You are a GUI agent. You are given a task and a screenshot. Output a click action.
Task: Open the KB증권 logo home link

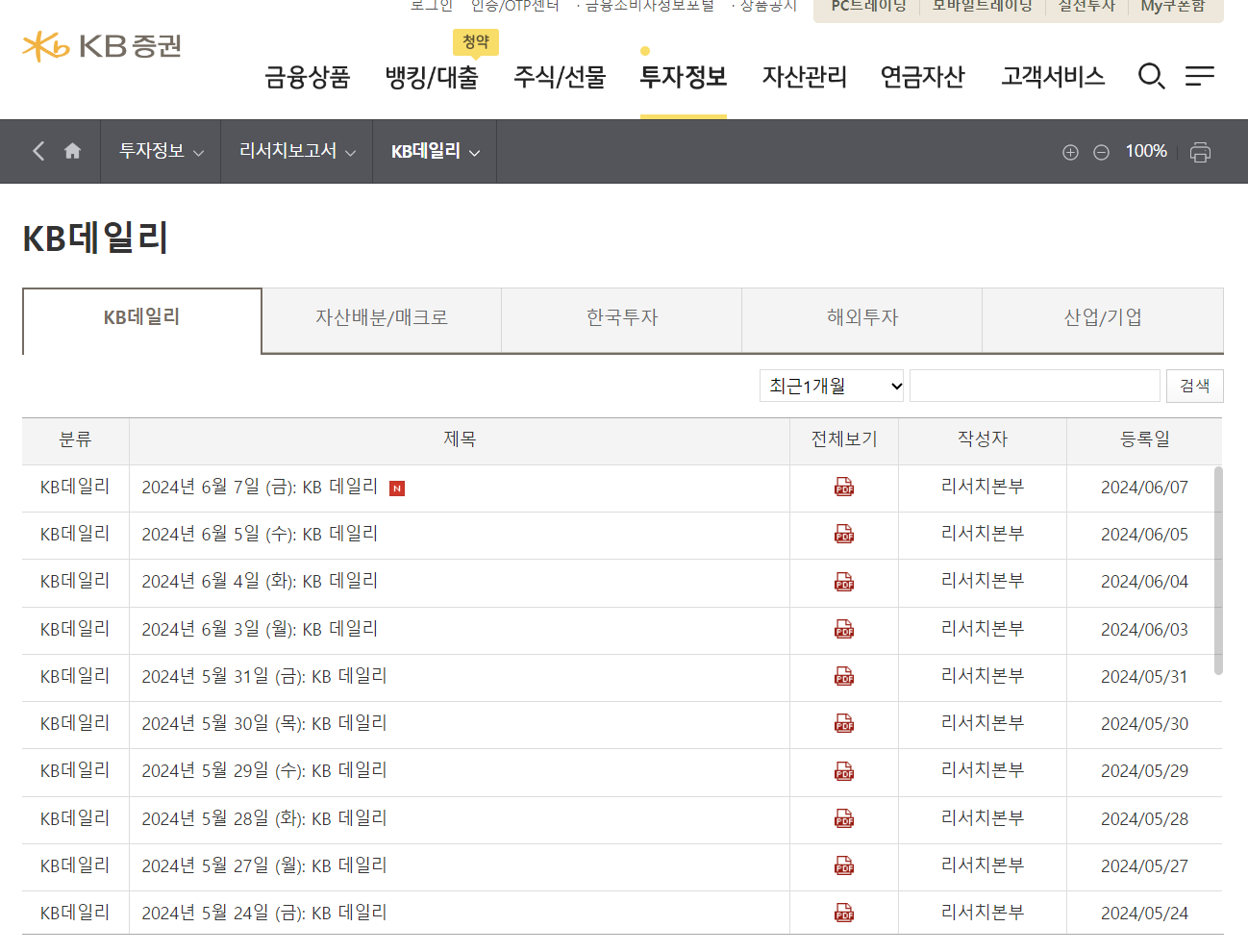tap(102, 46)
